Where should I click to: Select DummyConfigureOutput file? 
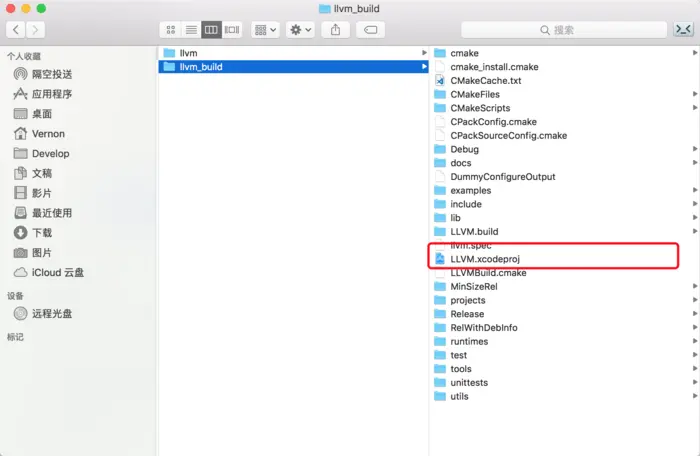pyautogui.click(x=565, y=177)
